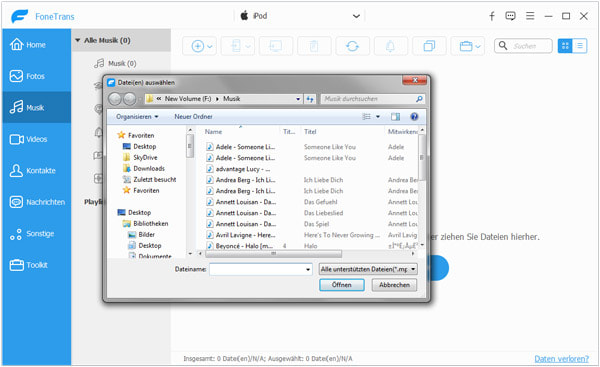Open the Organisieren dropdown menu
This screenshot has width=600, height=367.
click(137, 116)
